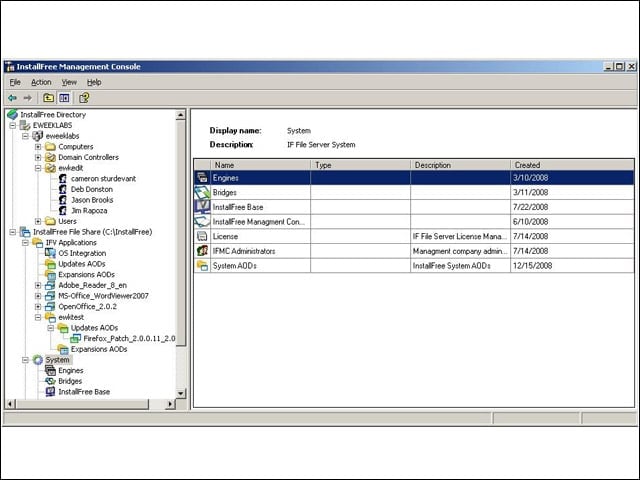Select Updates AODs under ewktest
Image resolution: width=640 pixels, height=480 pixels.
click(94, 328)
